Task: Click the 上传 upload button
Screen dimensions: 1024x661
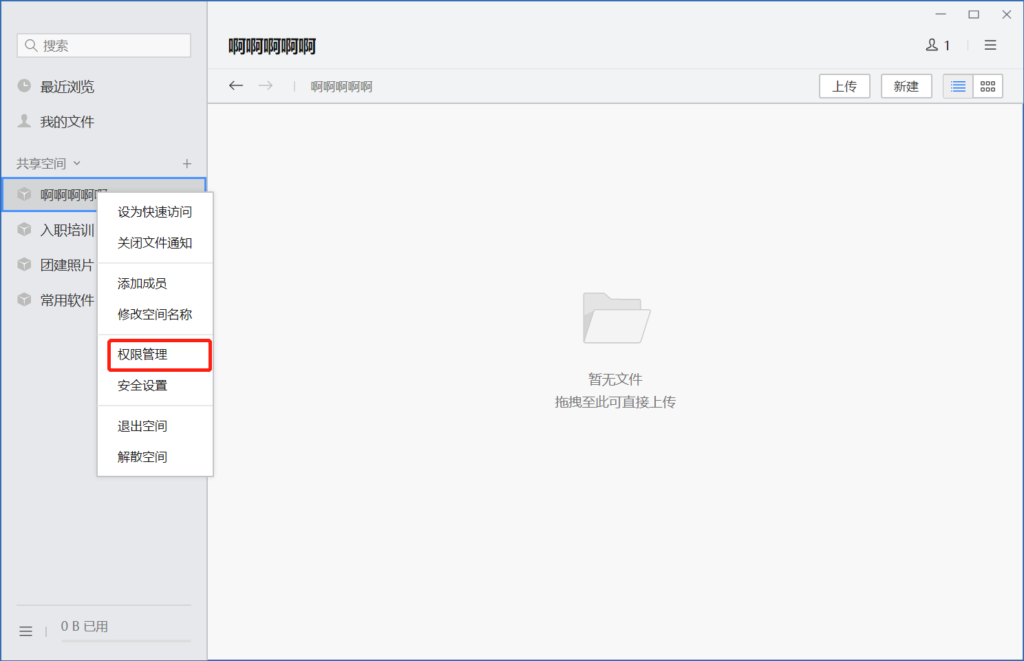Action: (844, 86)
